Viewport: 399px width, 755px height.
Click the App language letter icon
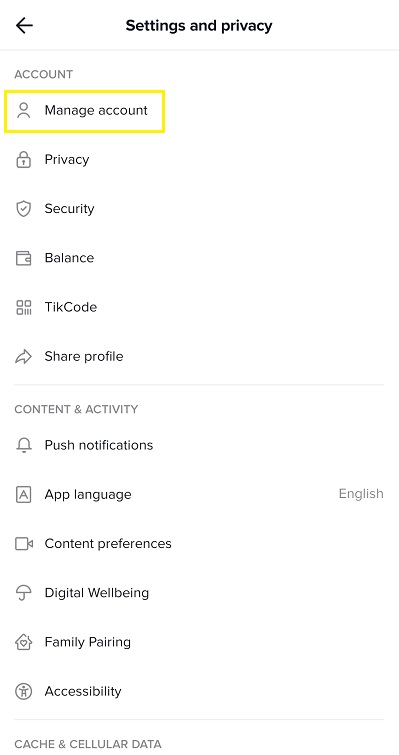point(23,495)
